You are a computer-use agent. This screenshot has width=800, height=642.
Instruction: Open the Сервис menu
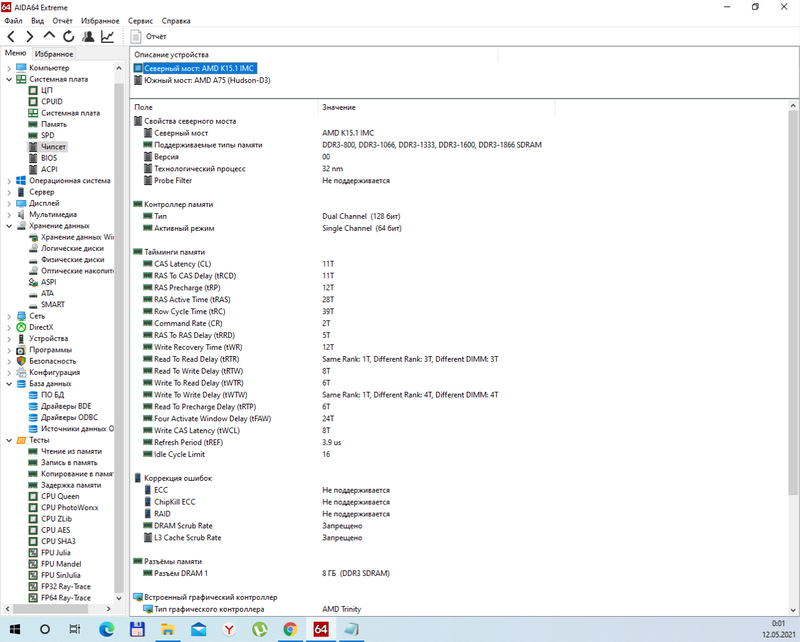[140, 21]
